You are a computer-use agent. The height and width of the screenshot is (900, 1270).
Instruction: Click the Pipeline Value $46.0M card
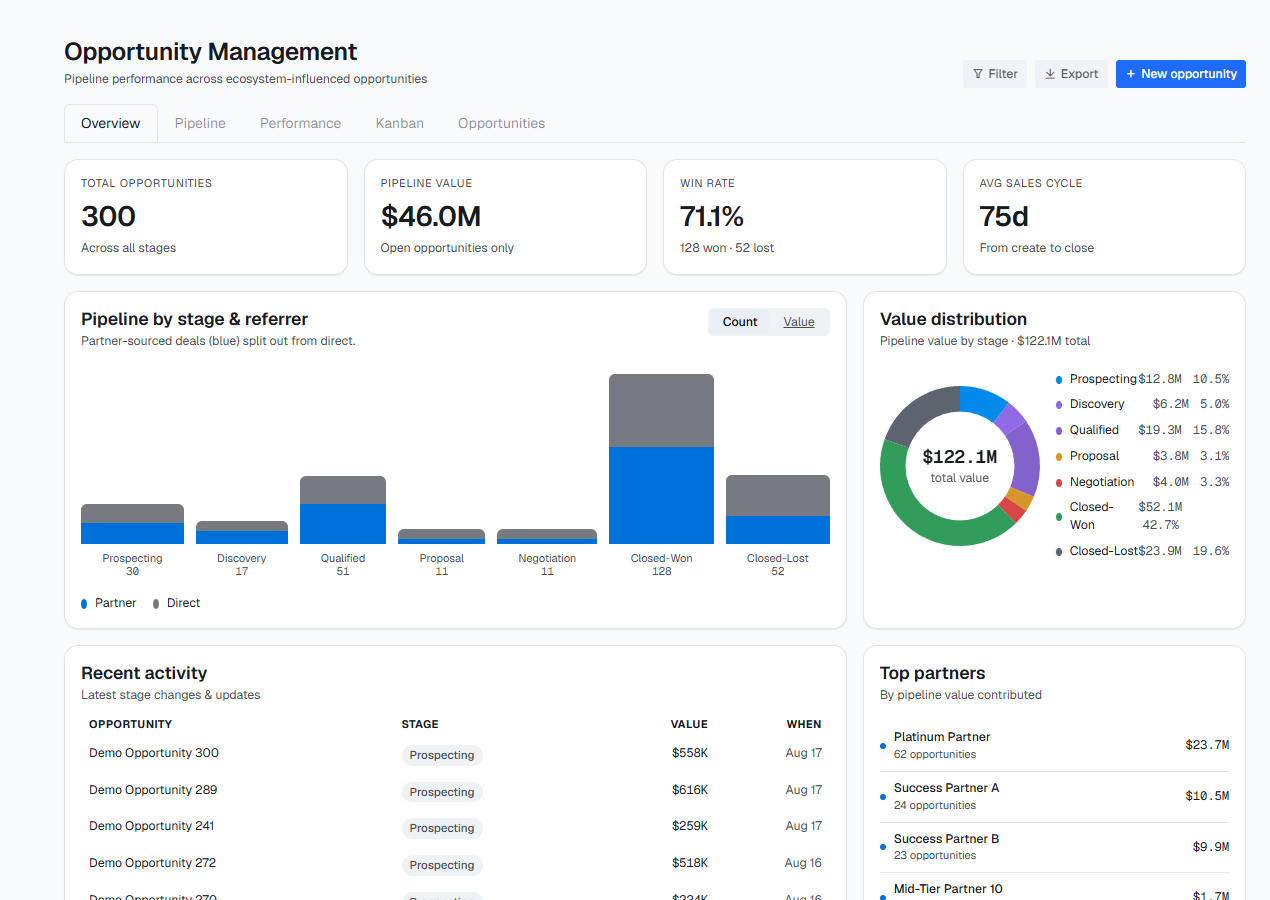(505, 217)
